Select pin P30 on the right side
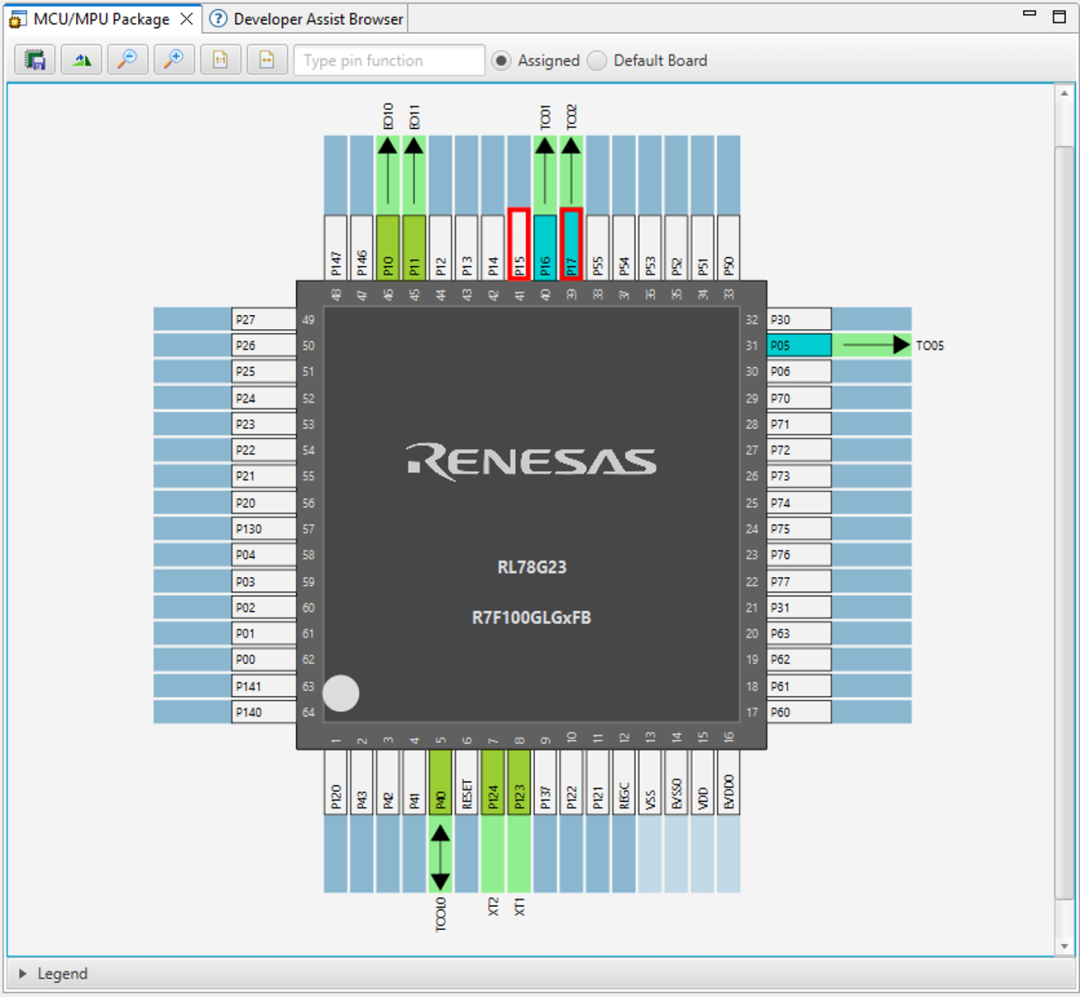This screenshot has width=1080, height=997. coord(799,319)
